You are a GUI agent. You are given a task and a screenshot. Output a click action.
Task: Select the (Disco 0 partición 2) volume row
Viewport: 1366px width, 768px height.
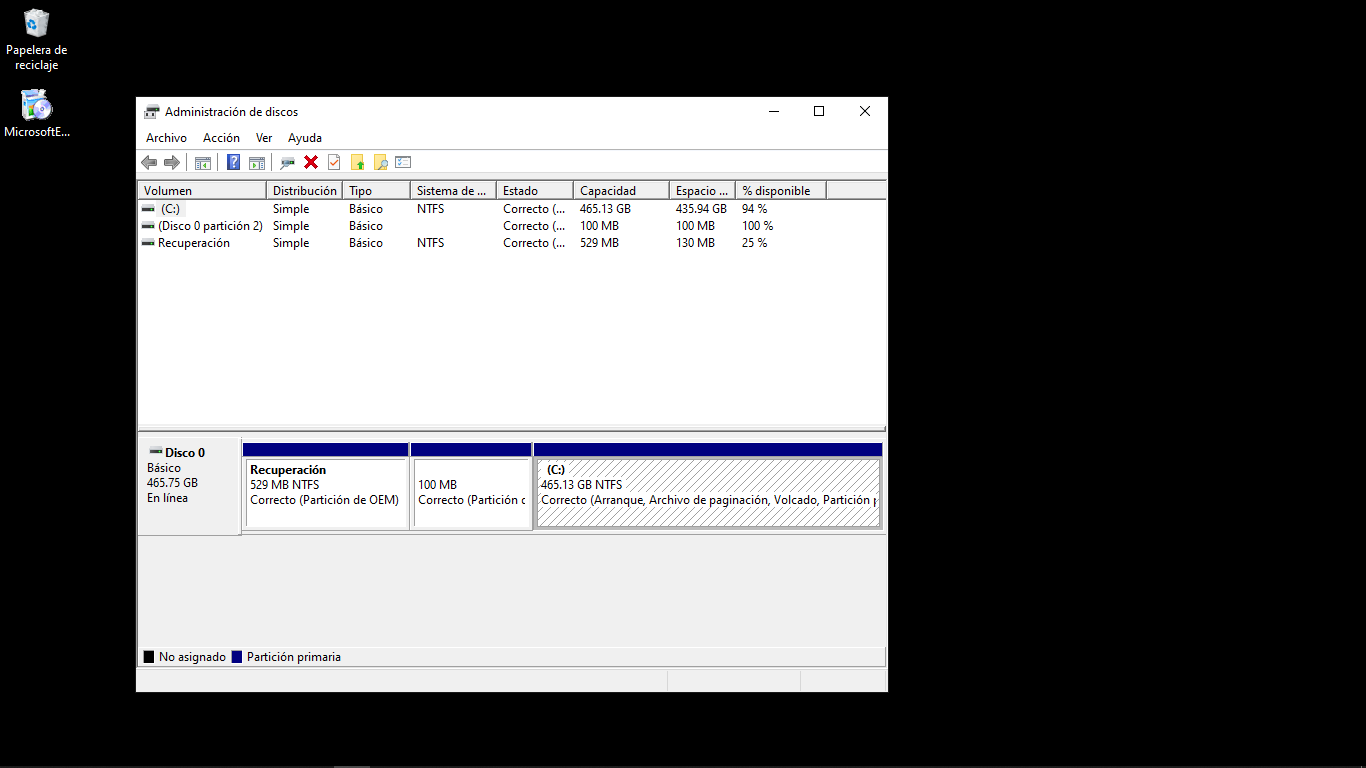point(511,226)
